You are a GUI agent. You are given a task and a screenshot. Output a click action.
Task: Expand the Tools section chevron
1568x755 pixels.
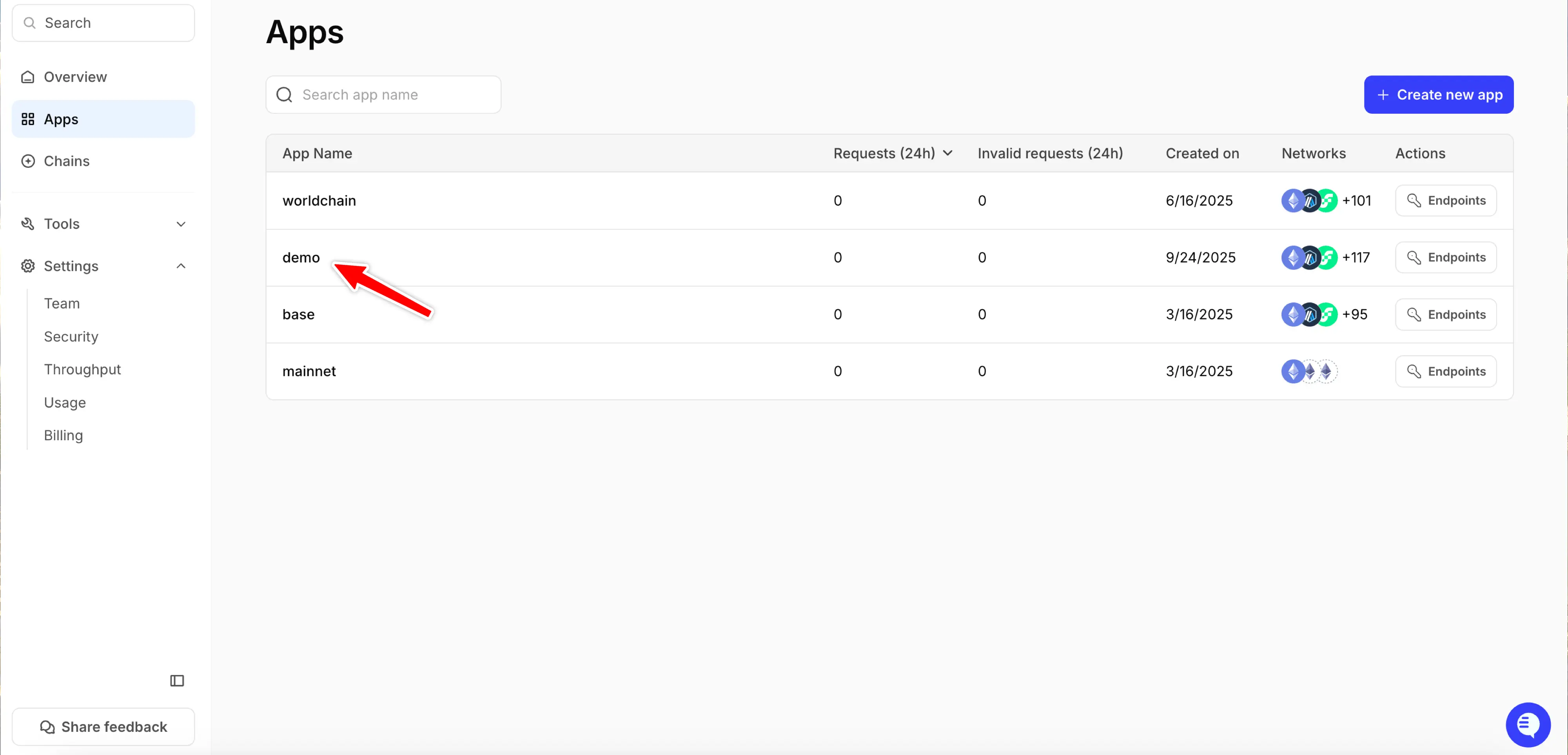pos(181,224)
